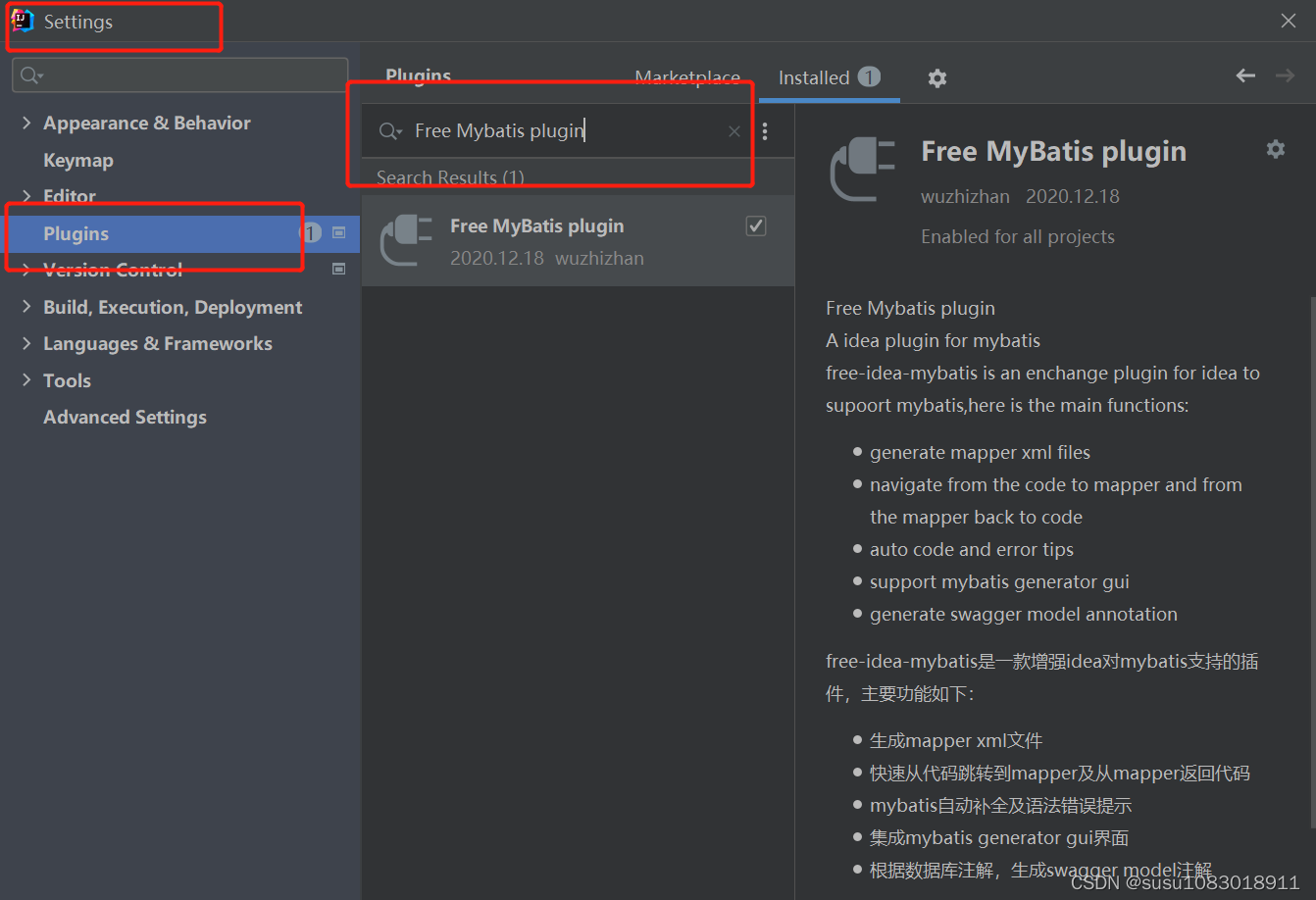Click 'support mybatis generator gui' bullet
This screenshot has height=900, width=1316.
pos(999,581)
